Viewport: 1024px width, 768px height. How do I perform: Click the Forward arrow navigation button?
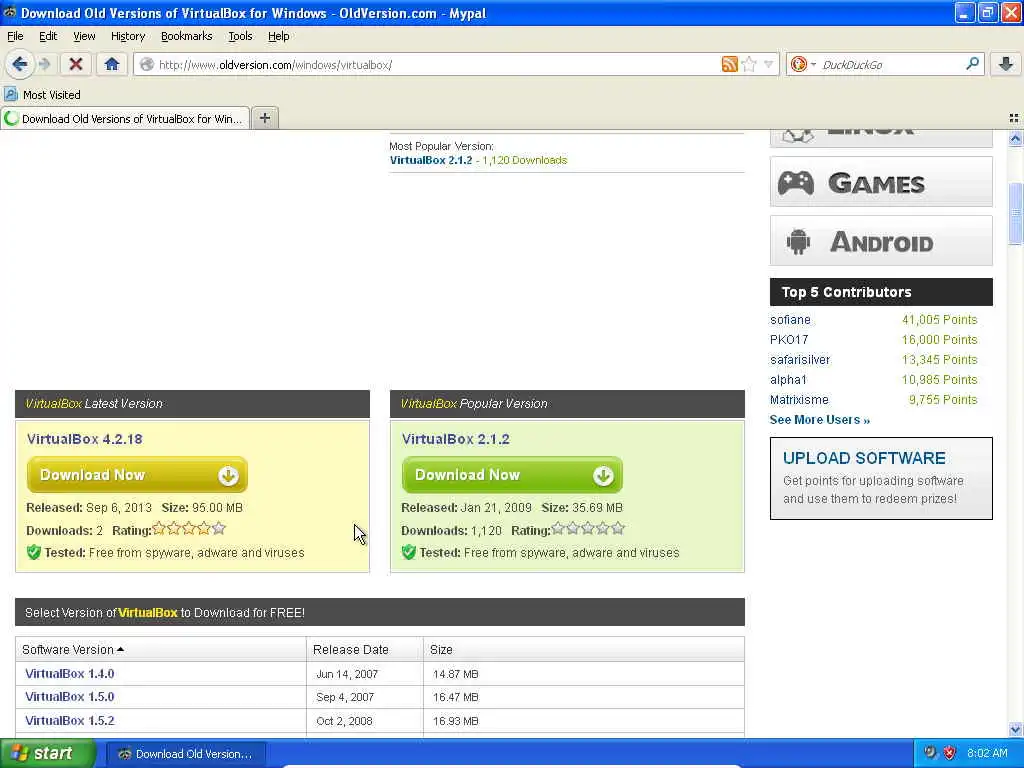tap(44, 64)
